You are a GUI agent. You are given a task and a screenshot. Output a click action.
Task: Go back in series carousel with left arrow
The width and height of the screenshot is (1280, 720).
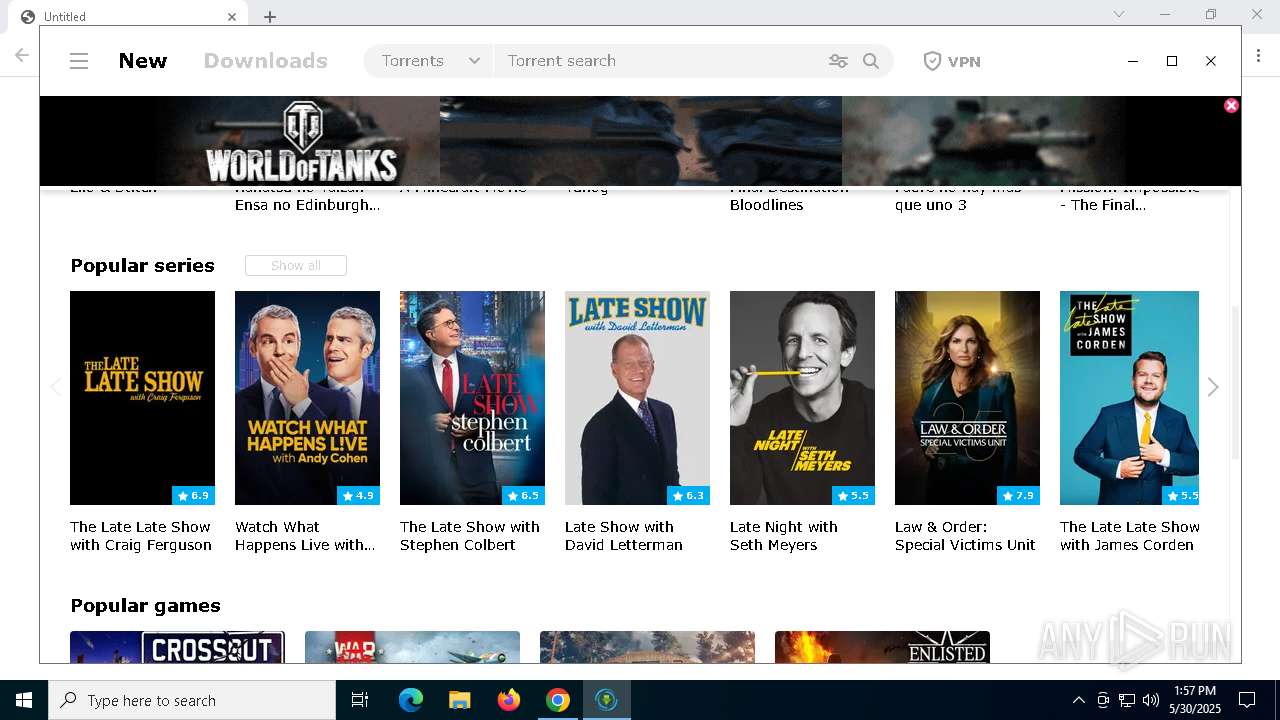pos(56,387)
